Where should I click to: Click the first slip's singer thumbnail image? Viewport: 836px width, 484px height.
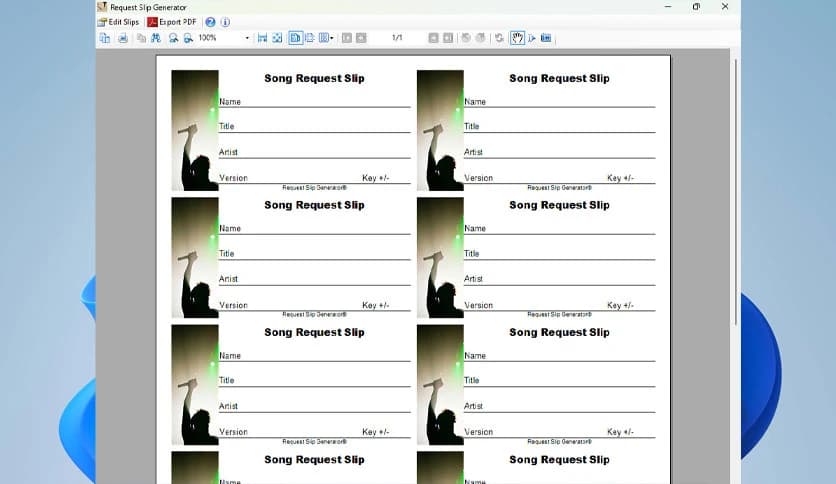195,130
